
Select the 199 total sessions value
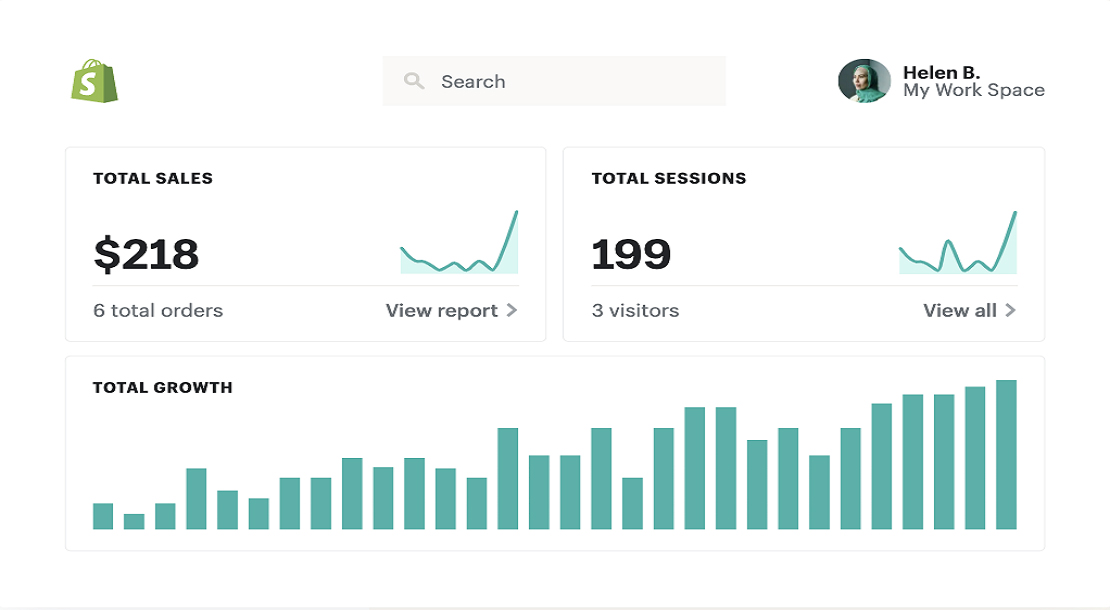tap(631, 254)
